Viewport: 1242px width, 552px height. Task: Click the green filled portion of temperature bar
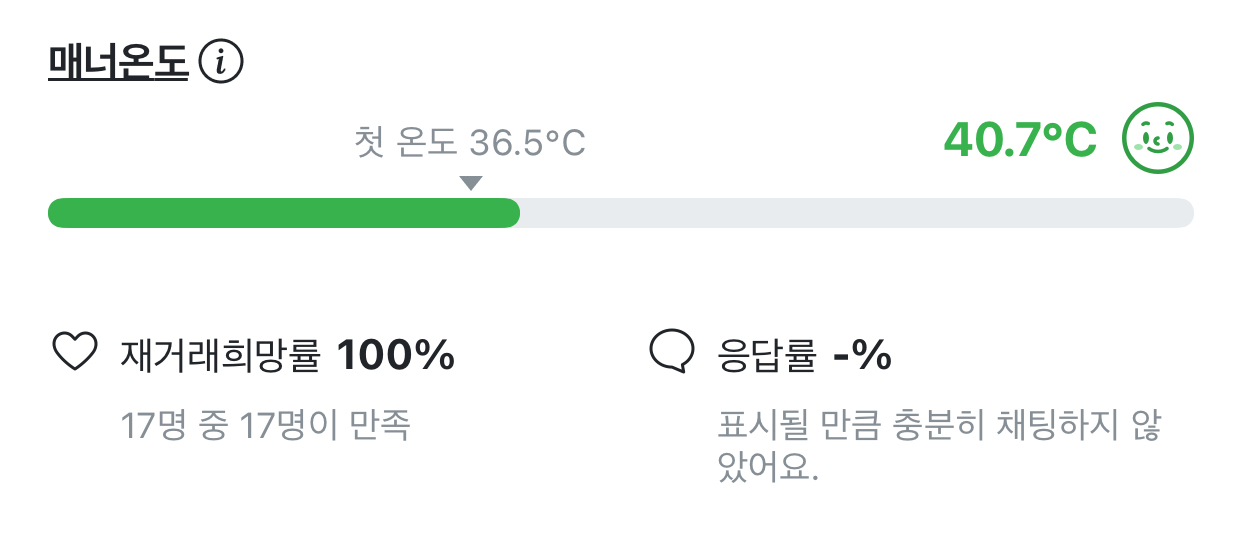[x=284, y=213]
